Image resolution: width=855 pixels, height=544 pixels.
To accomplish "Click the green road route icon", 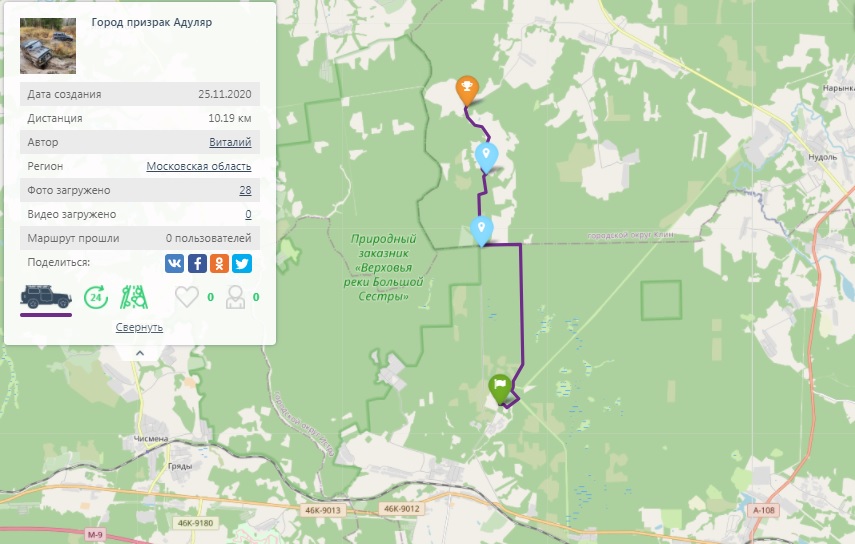I will [x=134, y=297].
